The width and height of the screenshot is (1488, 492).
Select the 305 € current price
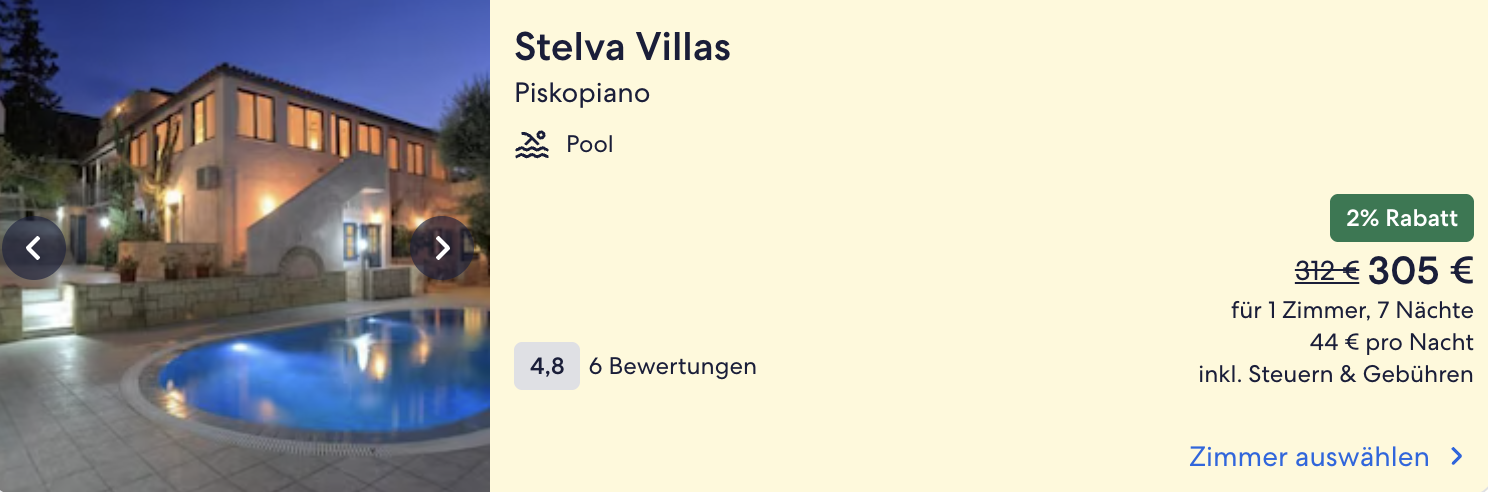(1421, 271)
